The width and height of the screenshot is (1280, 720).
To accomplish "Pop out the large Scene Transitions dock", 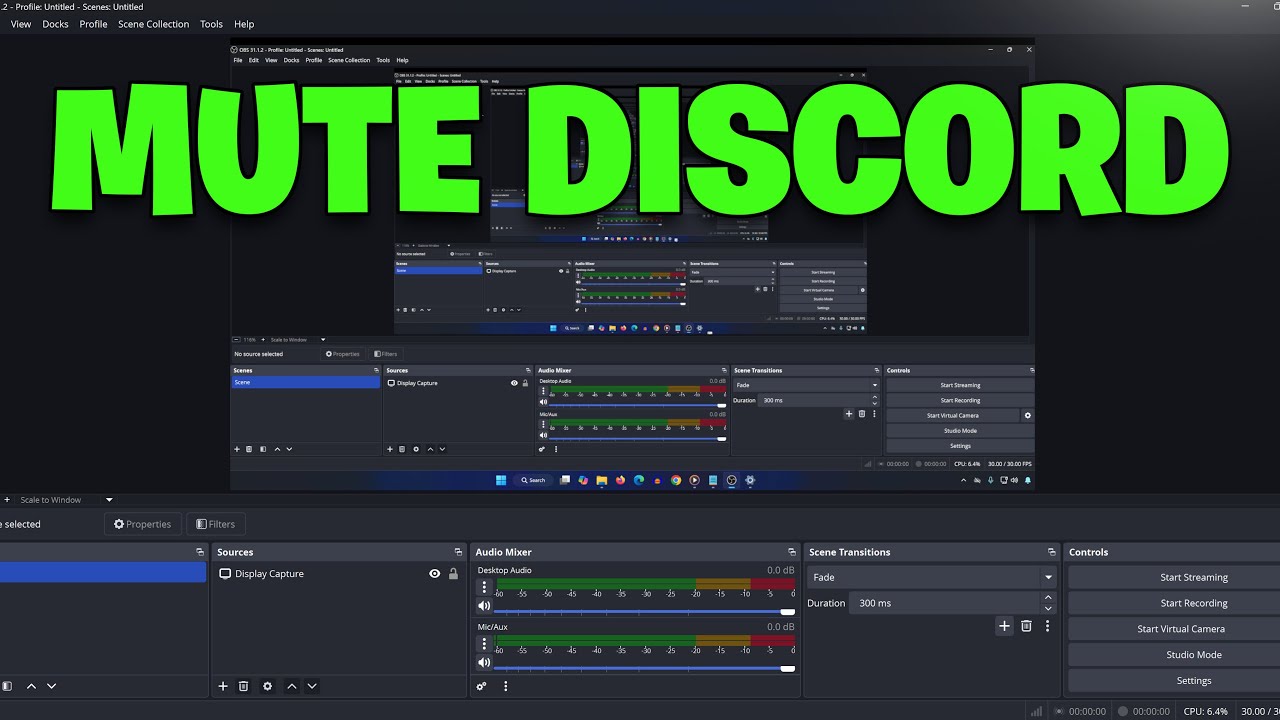I will coord(1051,552).
